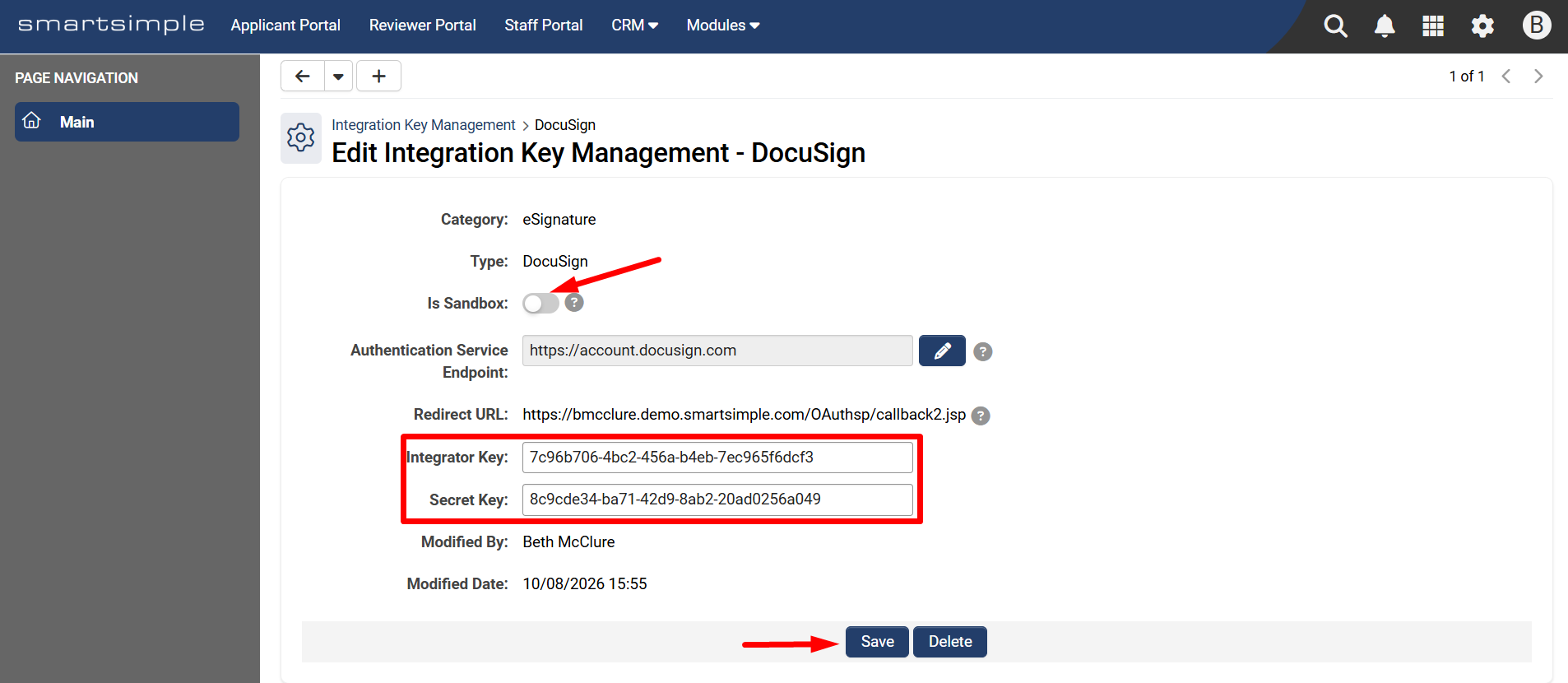Expand the Modules menu
The image size is (1568, 683).
click(723, 26)
